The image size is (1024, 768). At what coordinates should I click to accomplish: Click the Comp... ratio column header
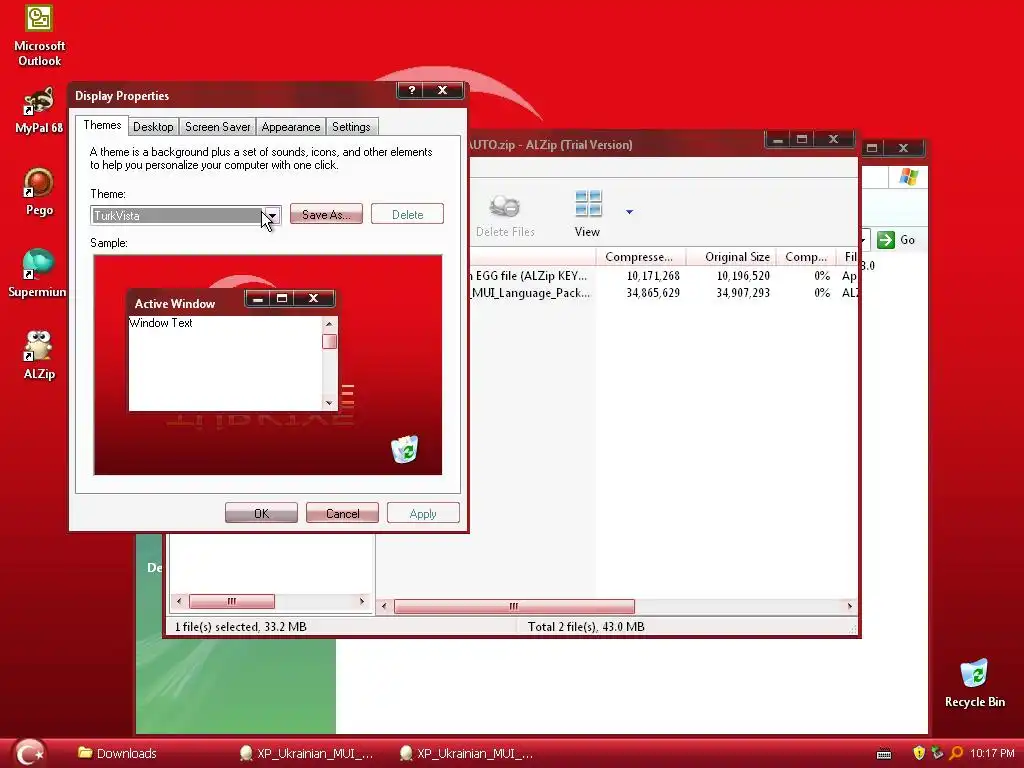click(x=806, y=257)
